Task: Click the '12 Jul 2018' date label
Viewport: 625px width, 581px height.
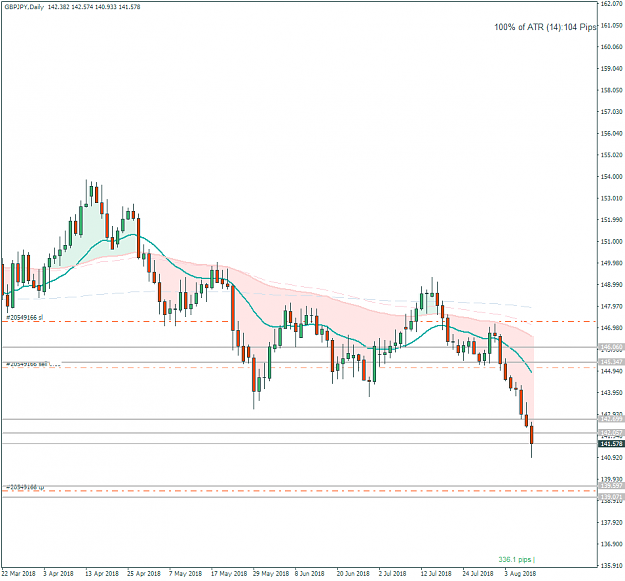Action: 436,573
